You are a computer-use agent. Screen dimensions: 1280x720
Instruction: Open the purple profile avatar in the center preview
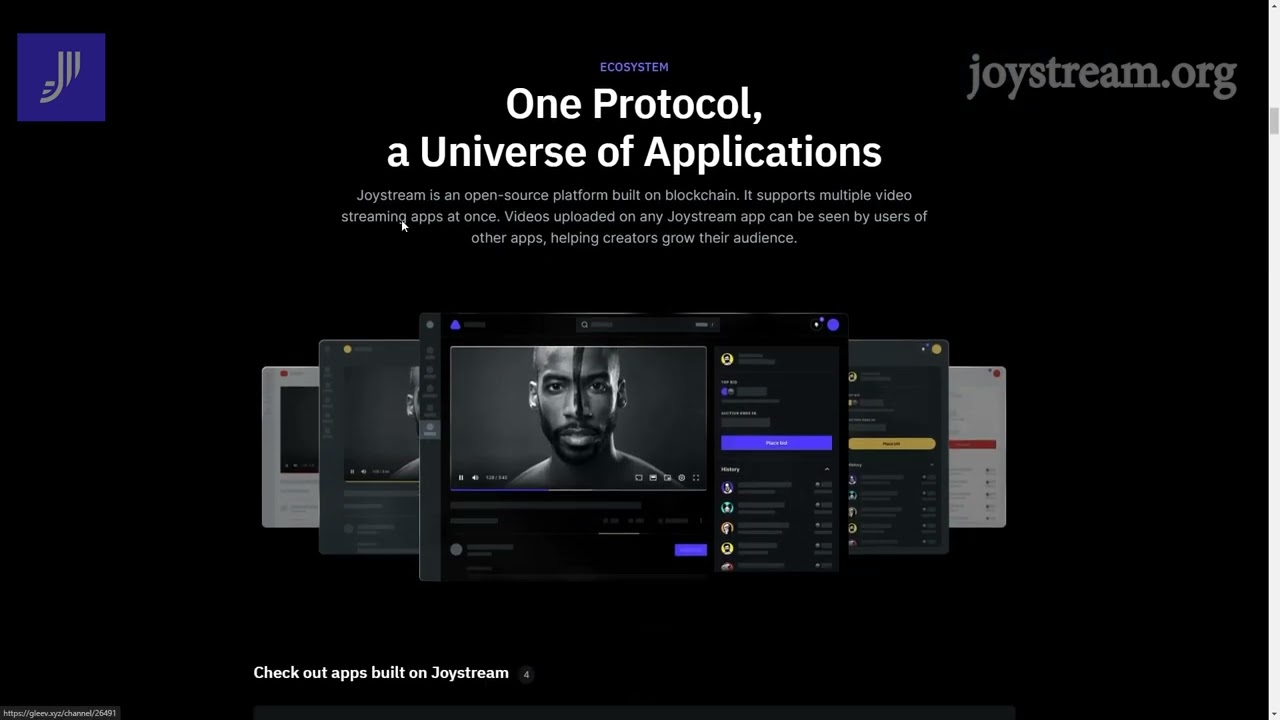point(833,325)
